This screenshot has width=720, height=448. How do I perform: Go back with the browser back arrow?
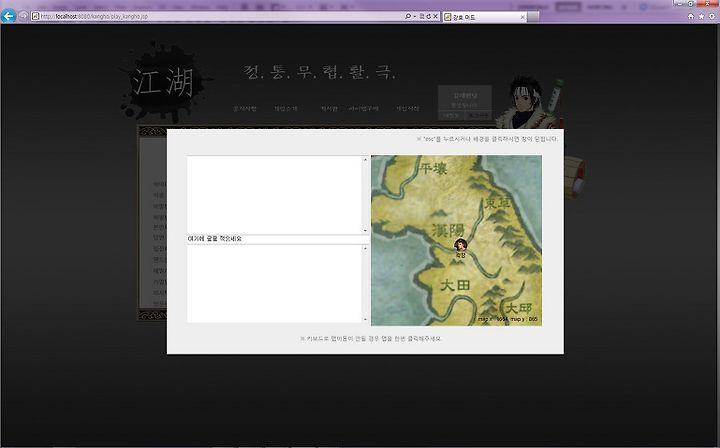[8, 16]
